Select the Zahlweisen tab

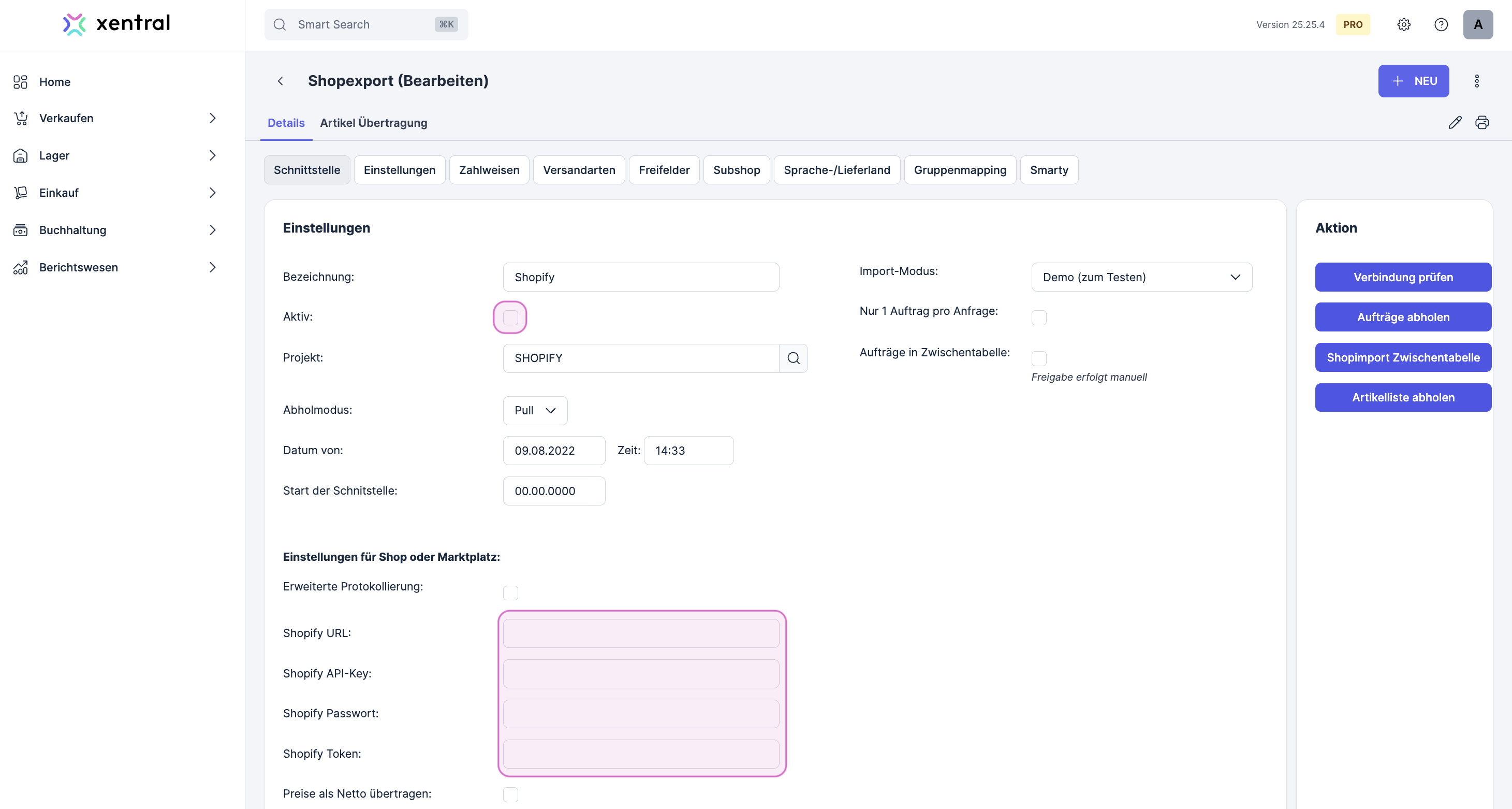point(489,170)
